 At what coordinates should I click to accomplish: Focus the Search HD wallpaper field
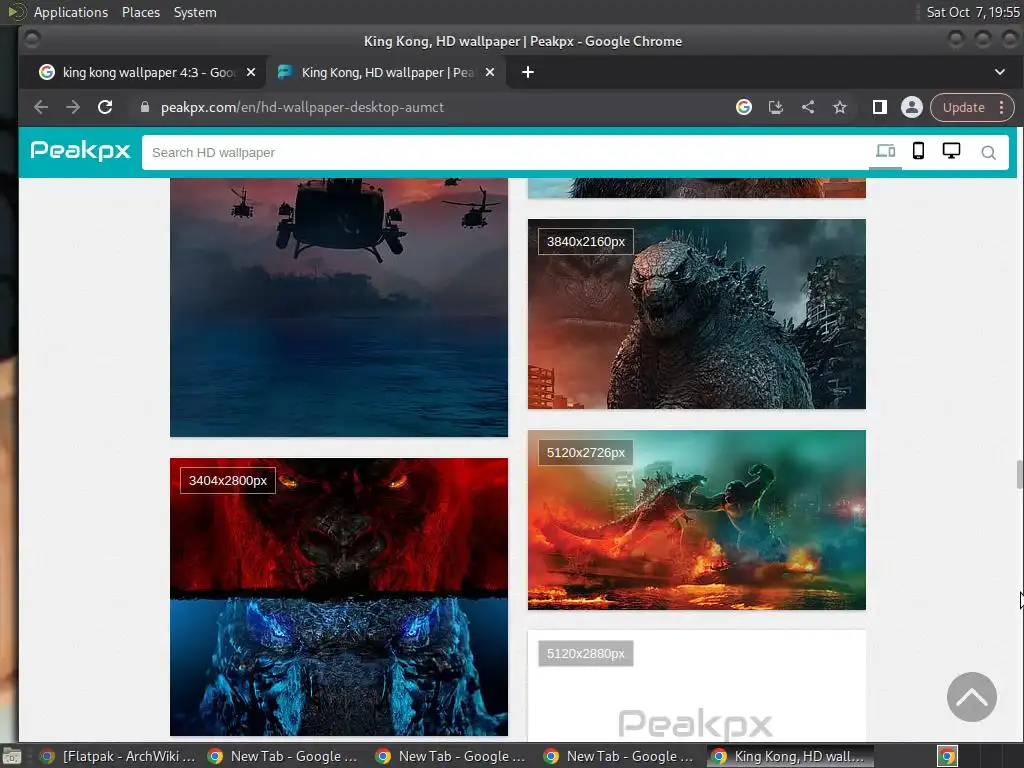504,152
